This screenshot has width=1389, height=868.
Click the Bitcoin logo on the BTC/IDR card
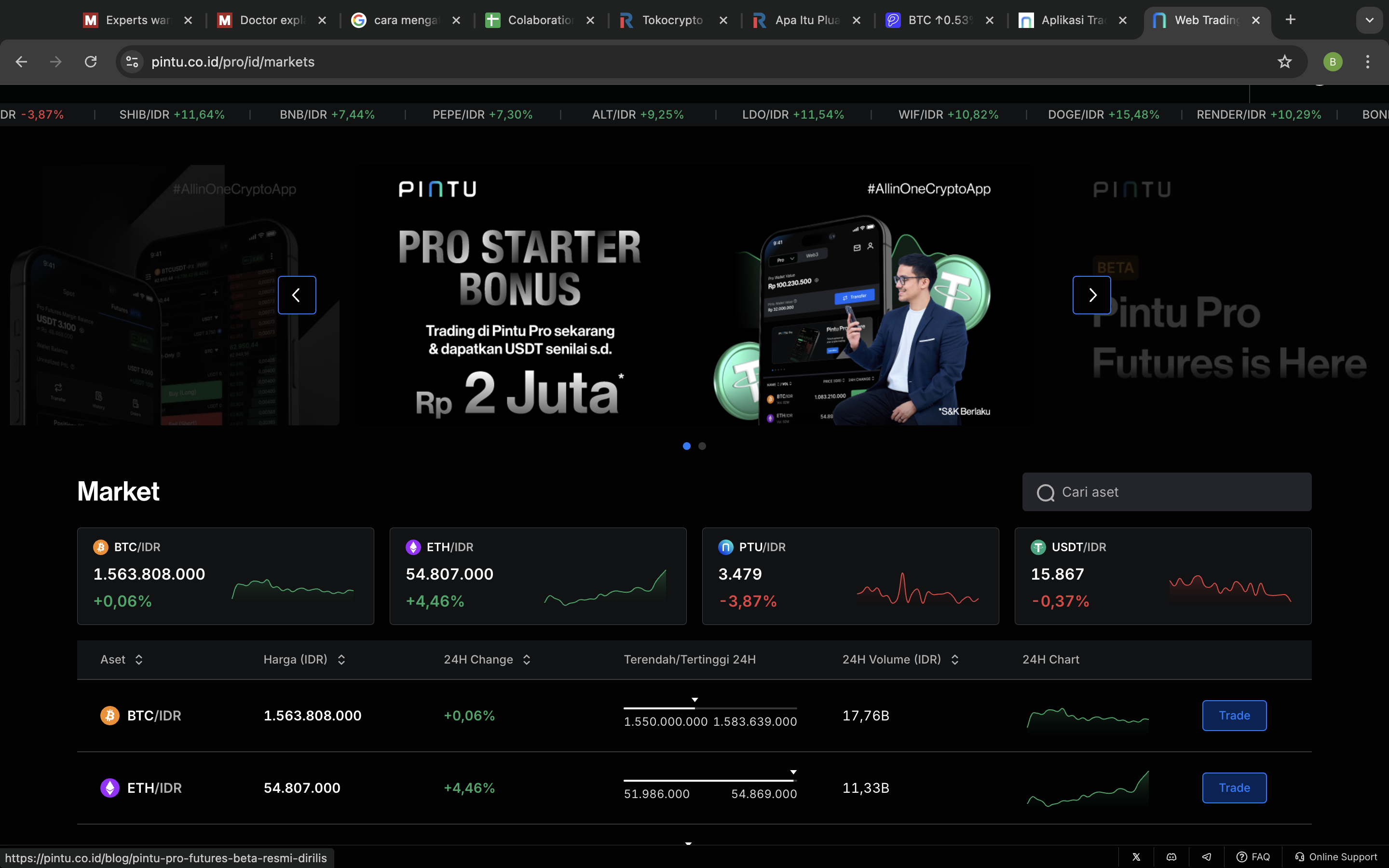point(100,547)
